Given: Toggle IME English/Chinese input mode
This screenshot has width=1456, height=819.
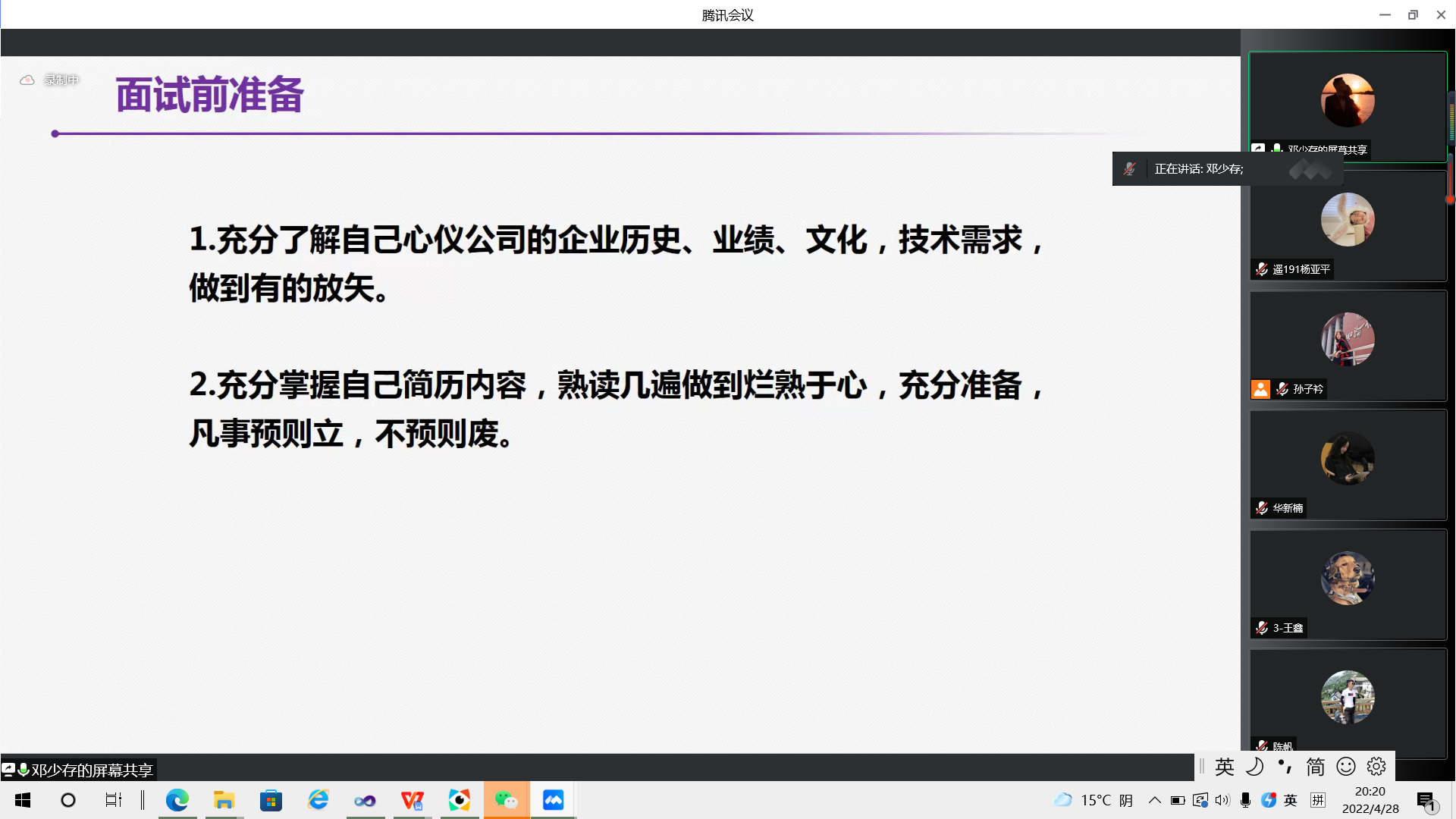Looking at the screenshot, I should tap(1224, 767).
